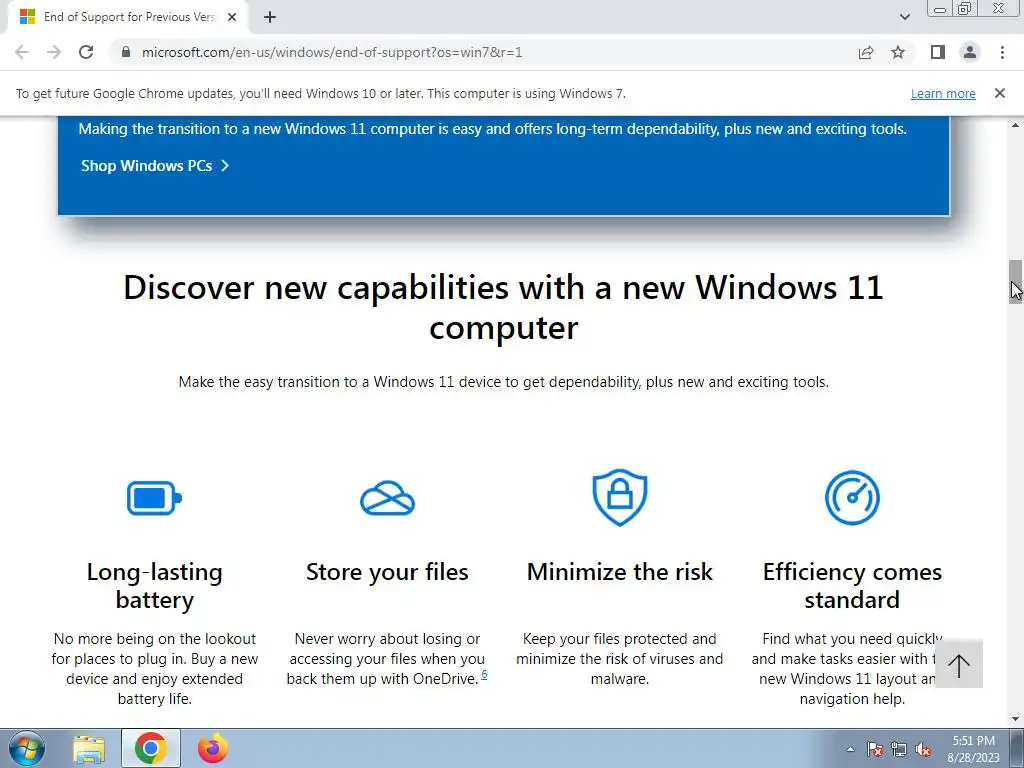Click the Make the easy transition paragraph
1024x768 pixels.
click(504, 382)
